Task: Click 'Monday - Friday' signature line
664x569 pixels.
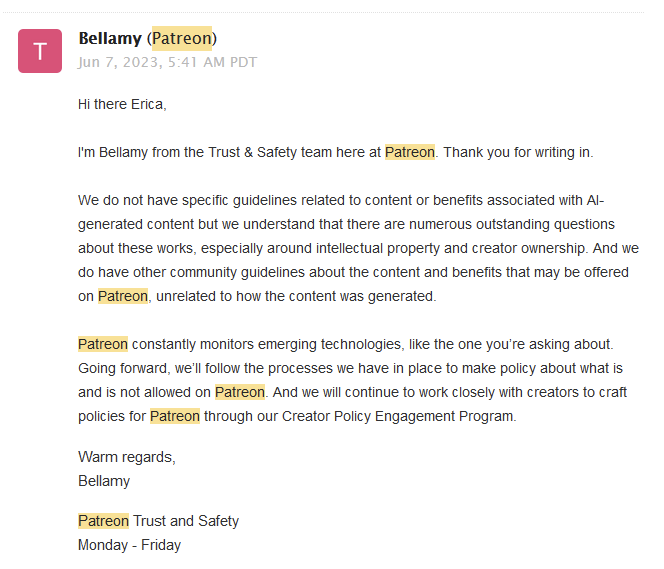Action: (x=129, y=545)
